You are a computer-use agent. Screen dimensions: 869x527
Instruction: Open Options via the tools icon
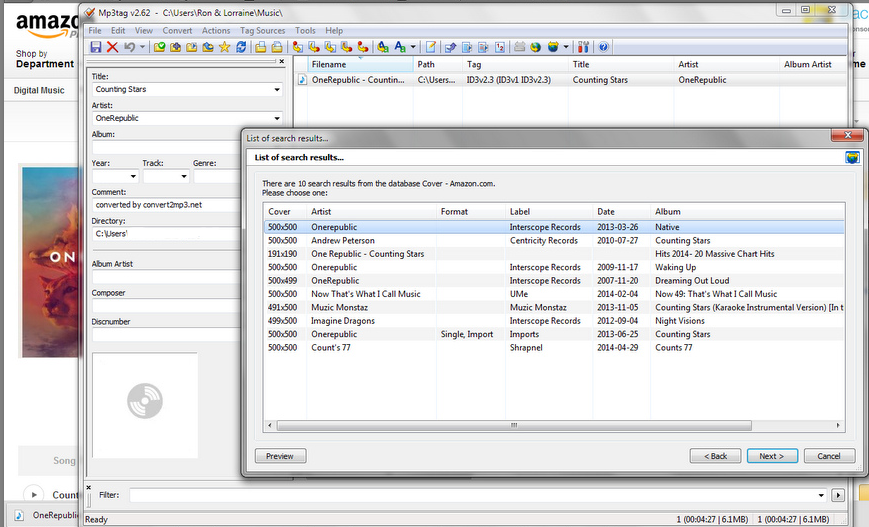coord(583,47)
